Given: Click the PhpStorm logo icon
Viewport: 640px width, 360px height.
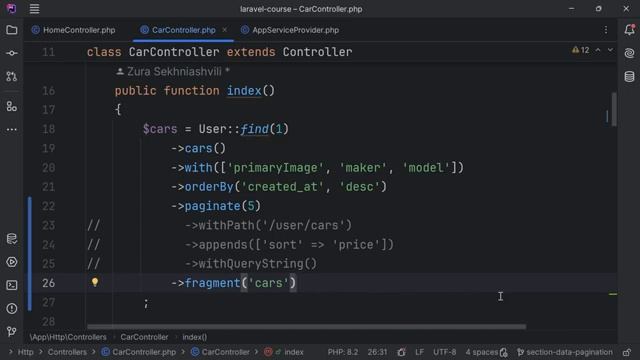Looking at the screenshot, I should click(11, 9).
